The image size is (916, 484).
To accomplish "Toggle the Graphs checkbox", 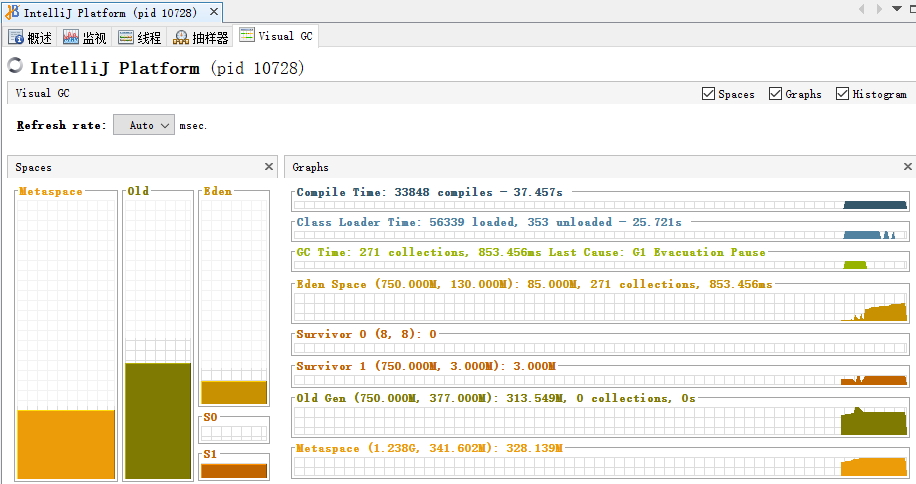I will [x=775, y=94].
